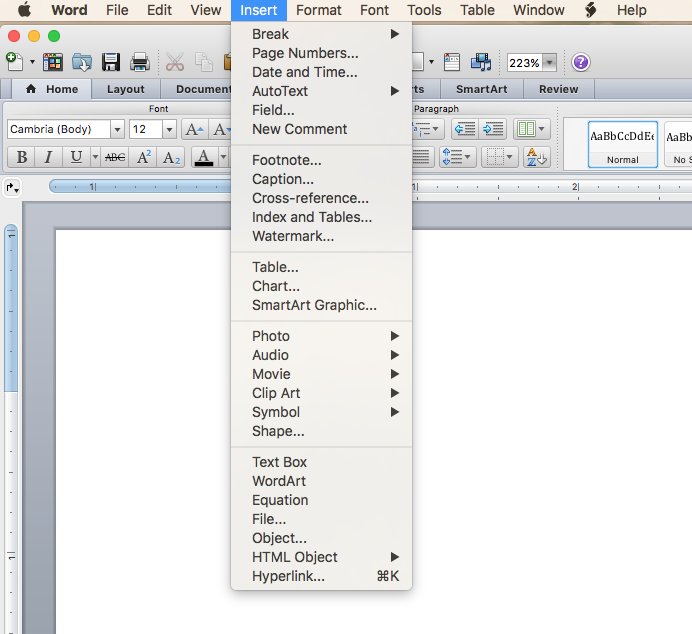The image size is (692, 634).
Task: Open font color dropdown arrow
Action: click(223, 157)
